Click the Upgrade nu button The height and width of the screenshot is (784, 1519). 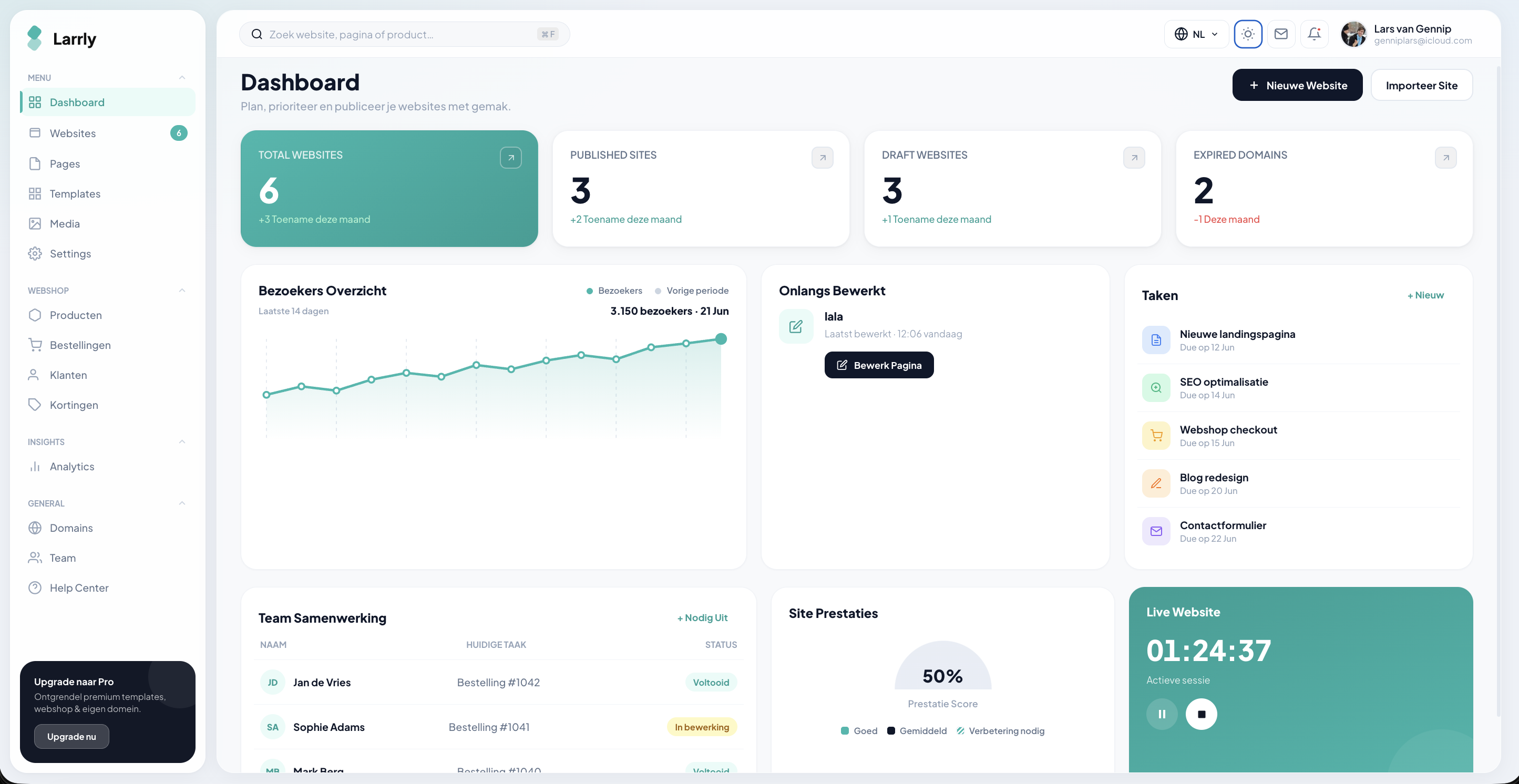[71, 737]
